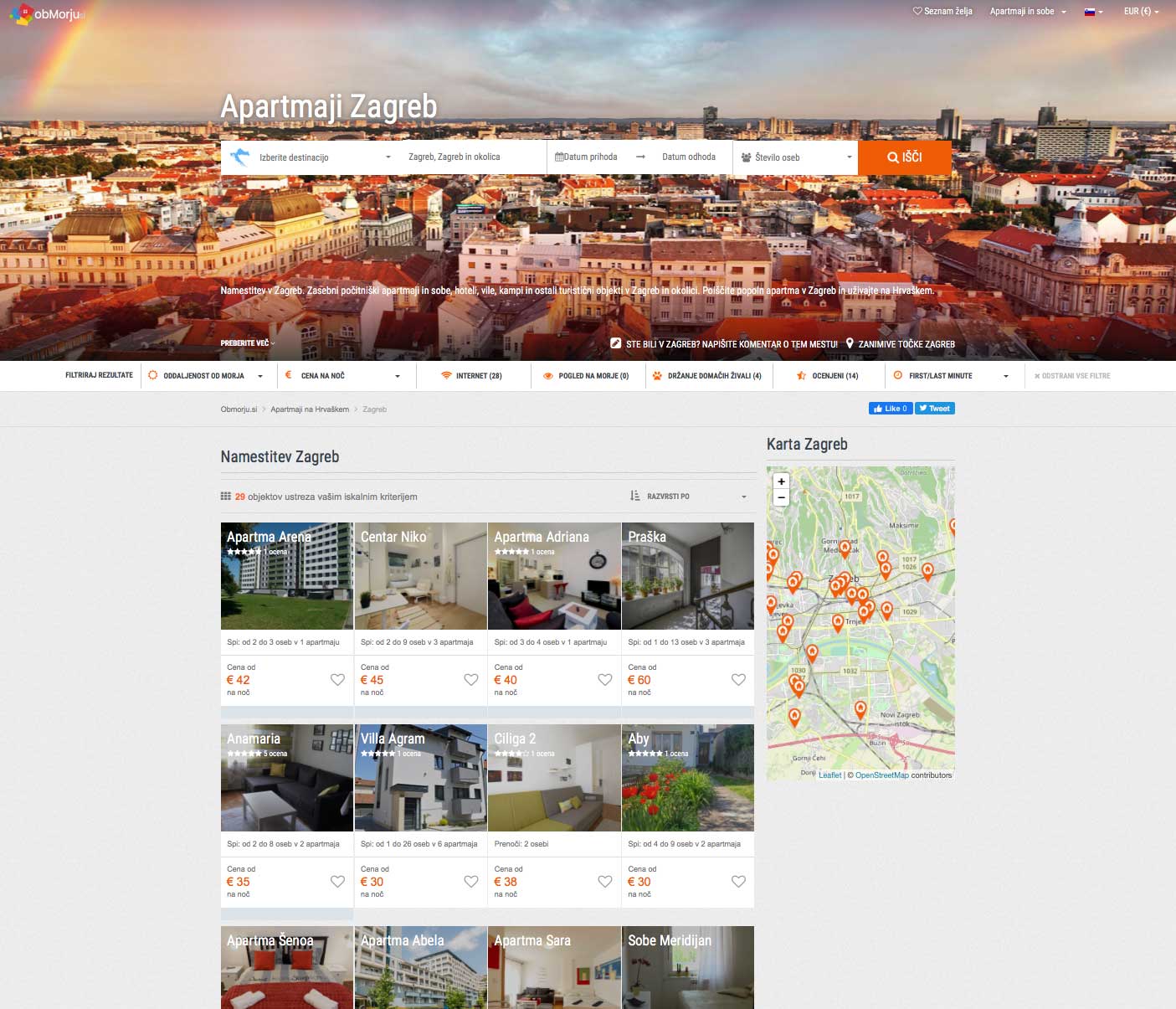Heart the Aby apartment listing

(738, 882)
